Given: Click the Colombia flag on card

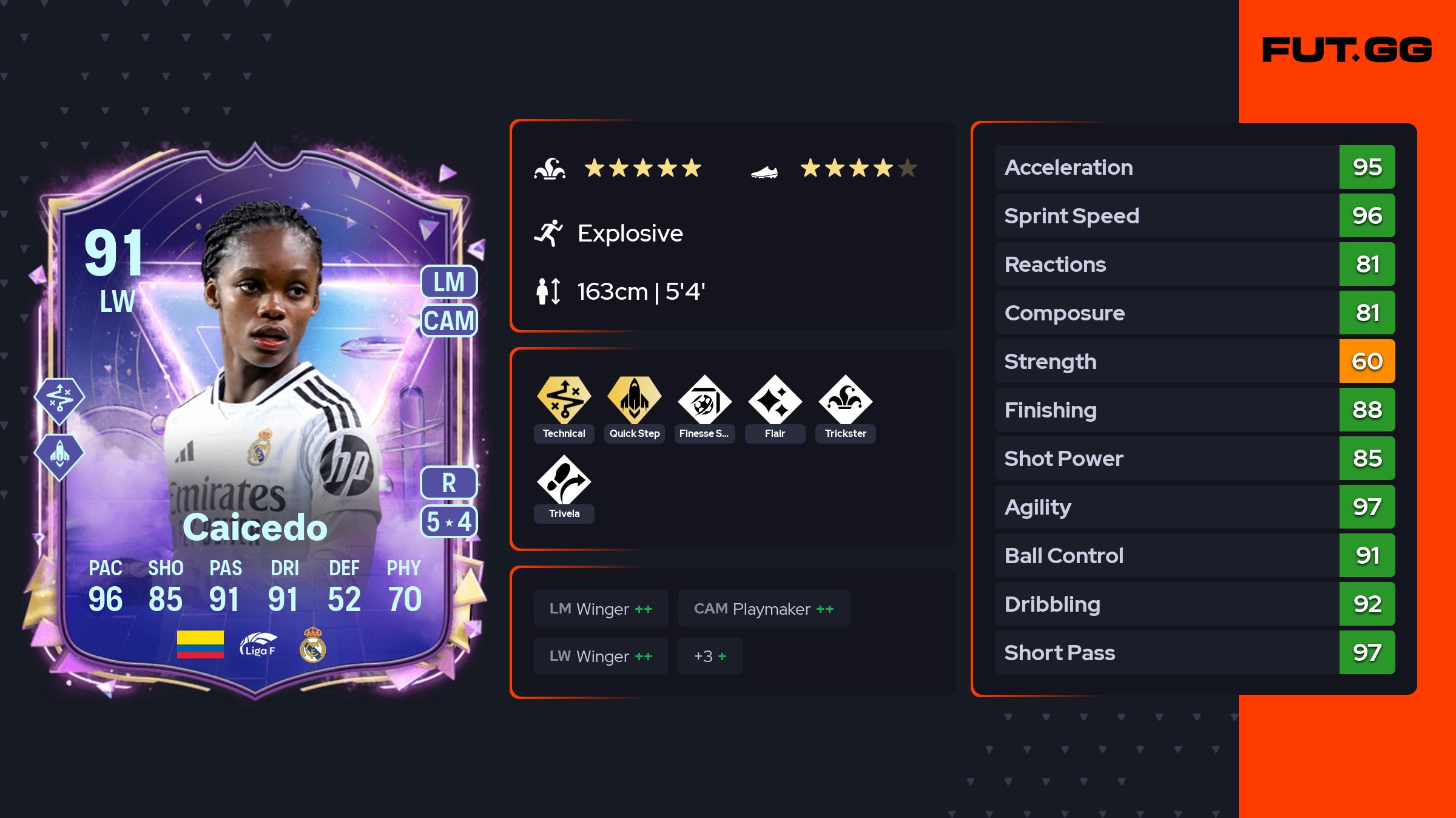Looking at the screenshot, I should click(x=200, y=644).
